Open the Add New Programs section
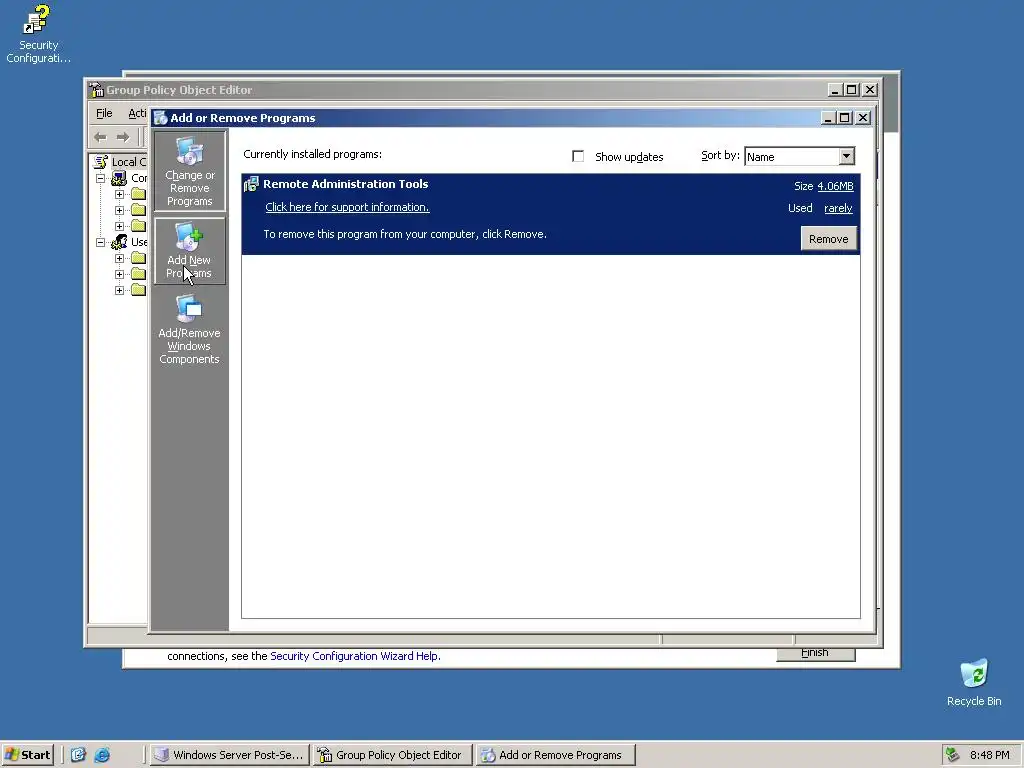 [189, 251]
